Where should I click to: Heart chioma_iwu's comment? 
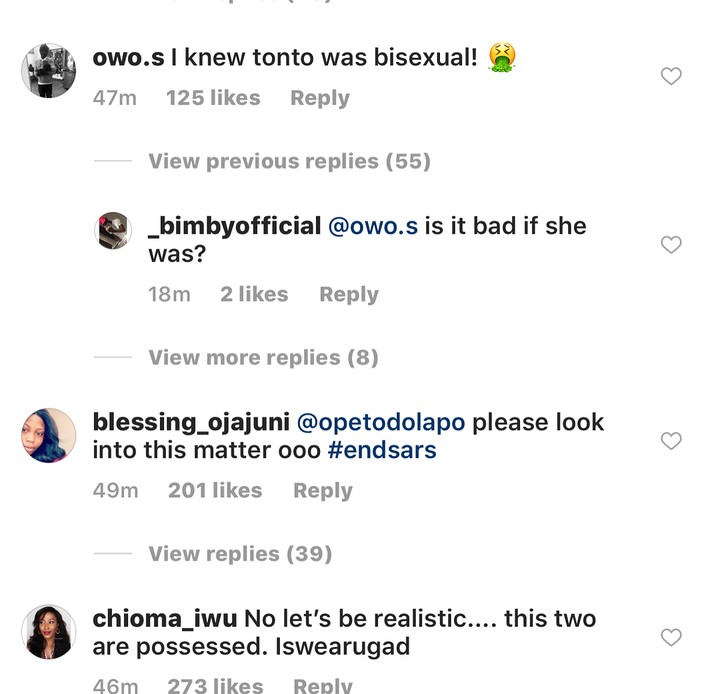671,637
